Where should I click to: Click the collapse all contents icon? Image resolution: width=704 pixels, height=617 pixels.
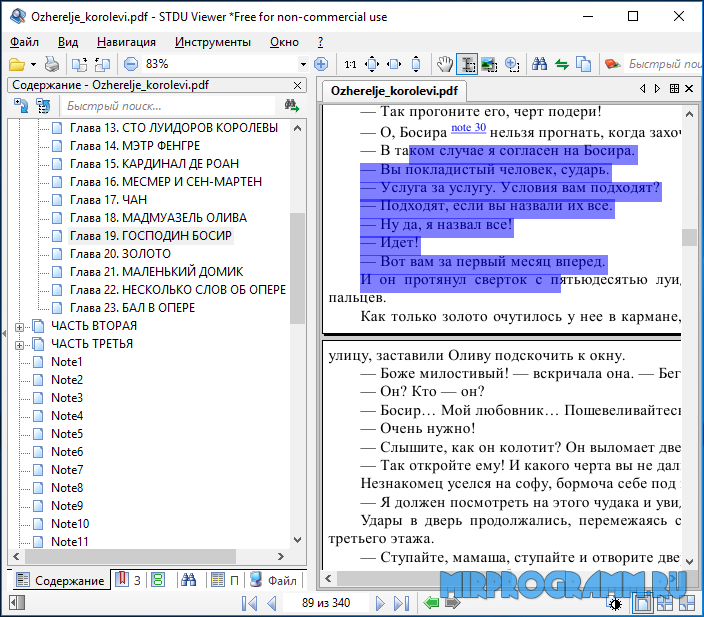tap(44, 106)
